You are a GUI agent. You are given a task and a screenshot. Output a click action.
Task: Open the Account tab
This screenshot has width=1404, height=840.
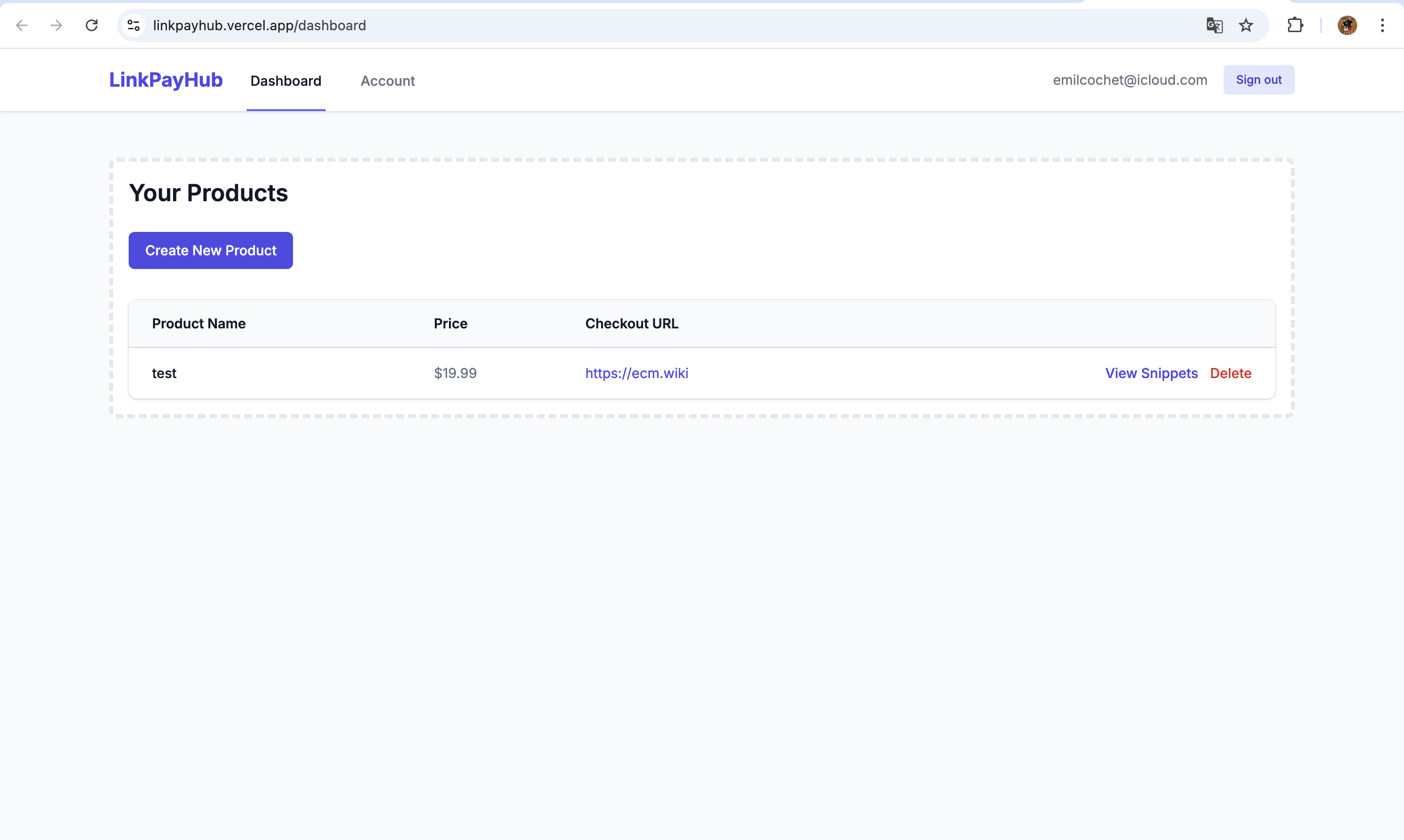tap(388, 80)
